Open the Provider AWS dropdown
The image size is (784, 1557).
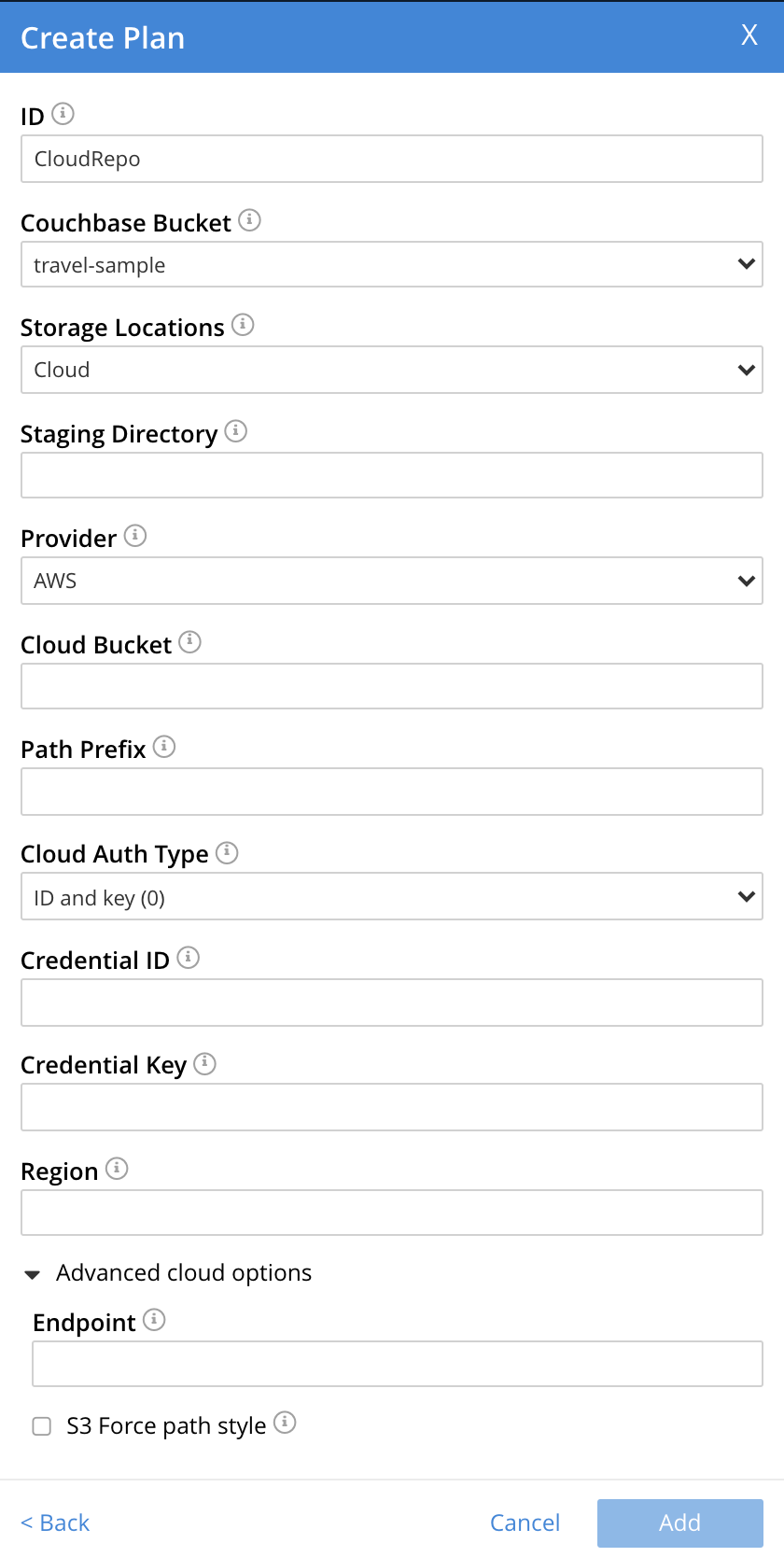(392, 581)
